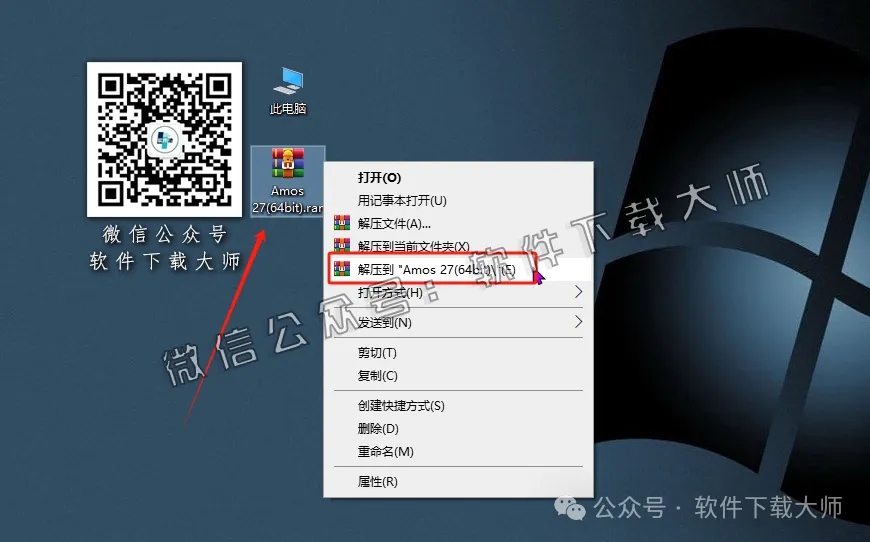The height and width of the screenshot is (542, 870).
Task: Select 删除(D) from context menu
Action: [458, 428]
